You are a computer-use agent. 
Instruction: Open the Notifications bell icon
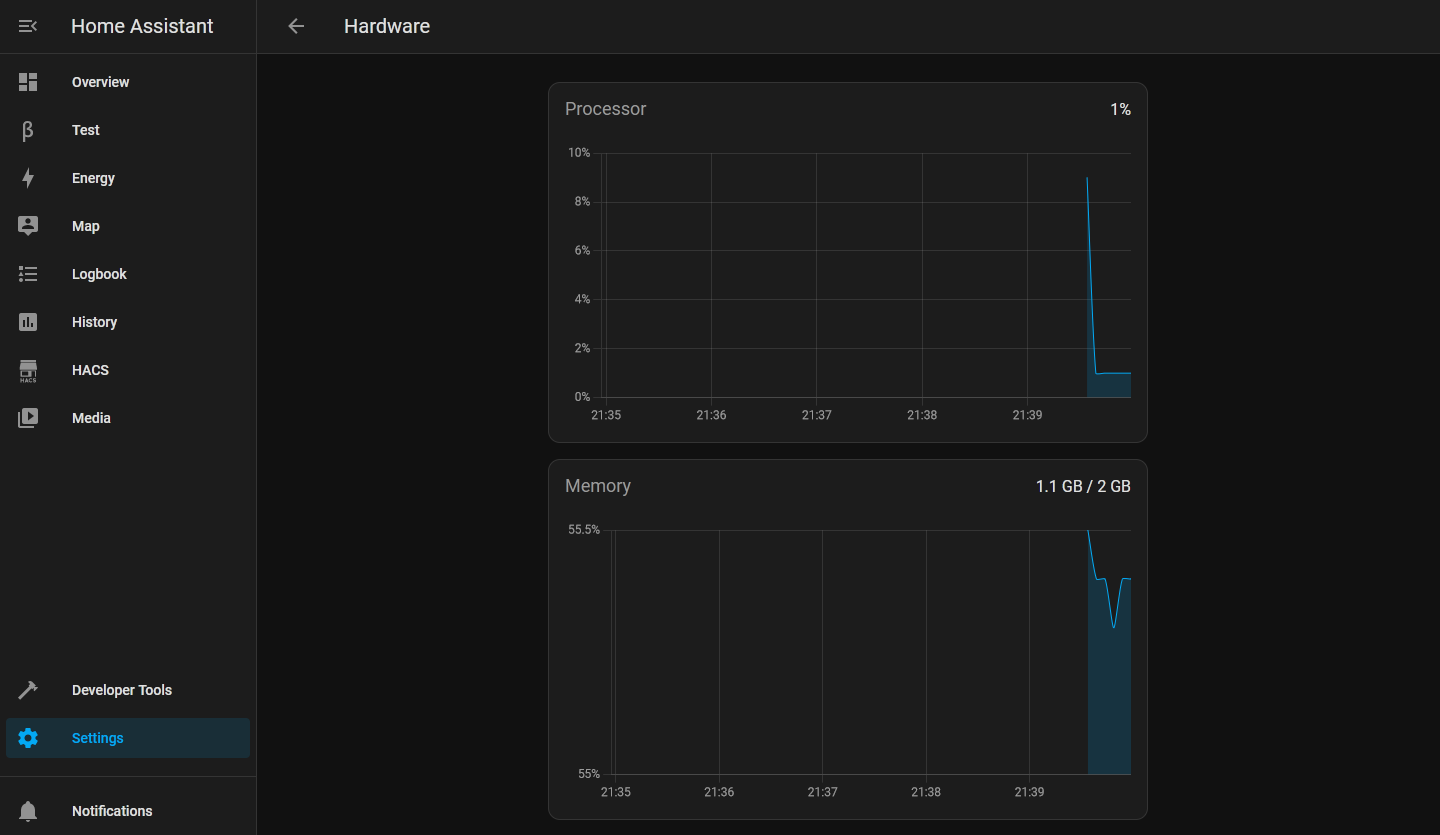pyautogui.click(x=28, y=811)
